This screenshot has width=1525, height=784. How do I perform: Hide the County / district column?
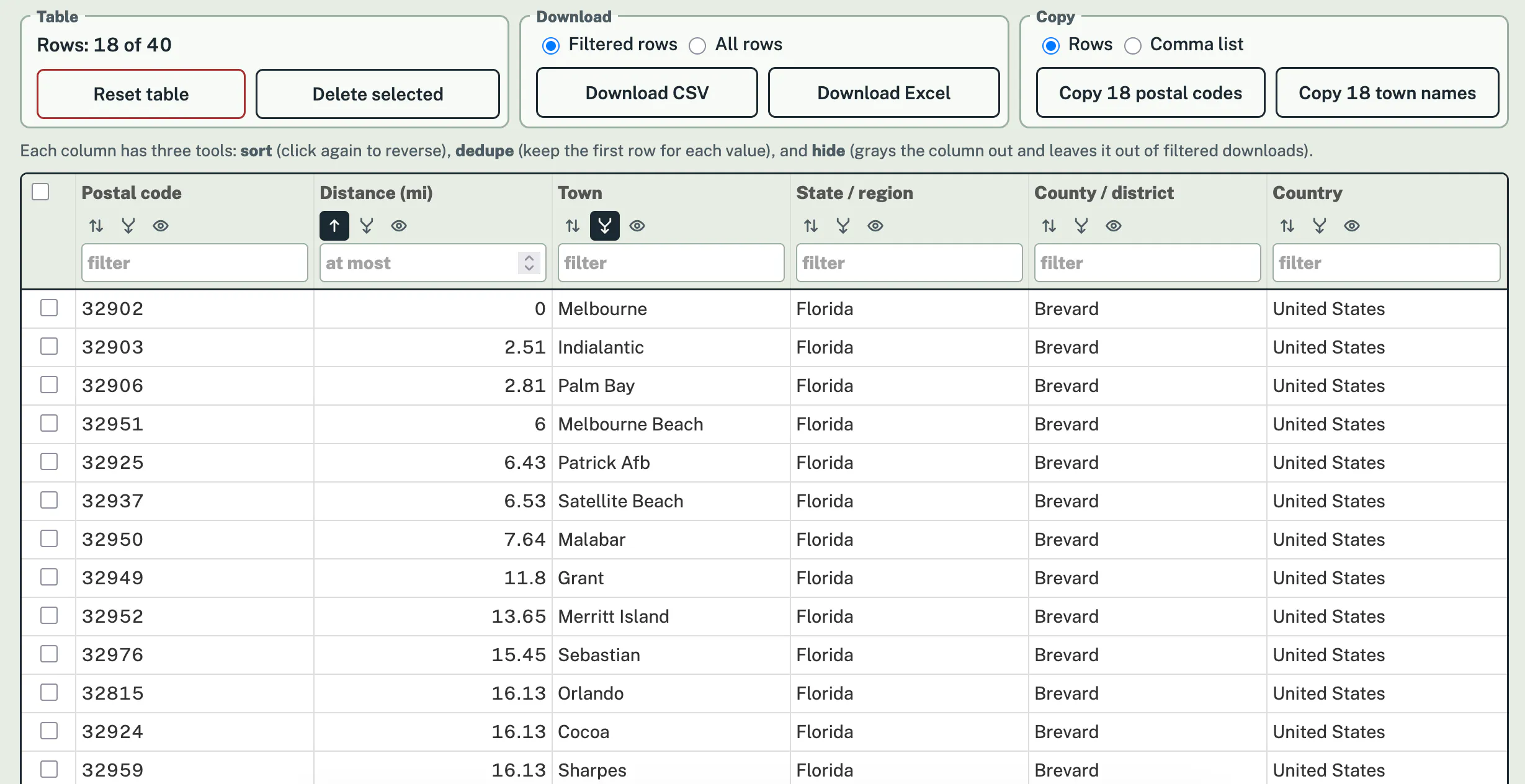tap(1114, 226)
